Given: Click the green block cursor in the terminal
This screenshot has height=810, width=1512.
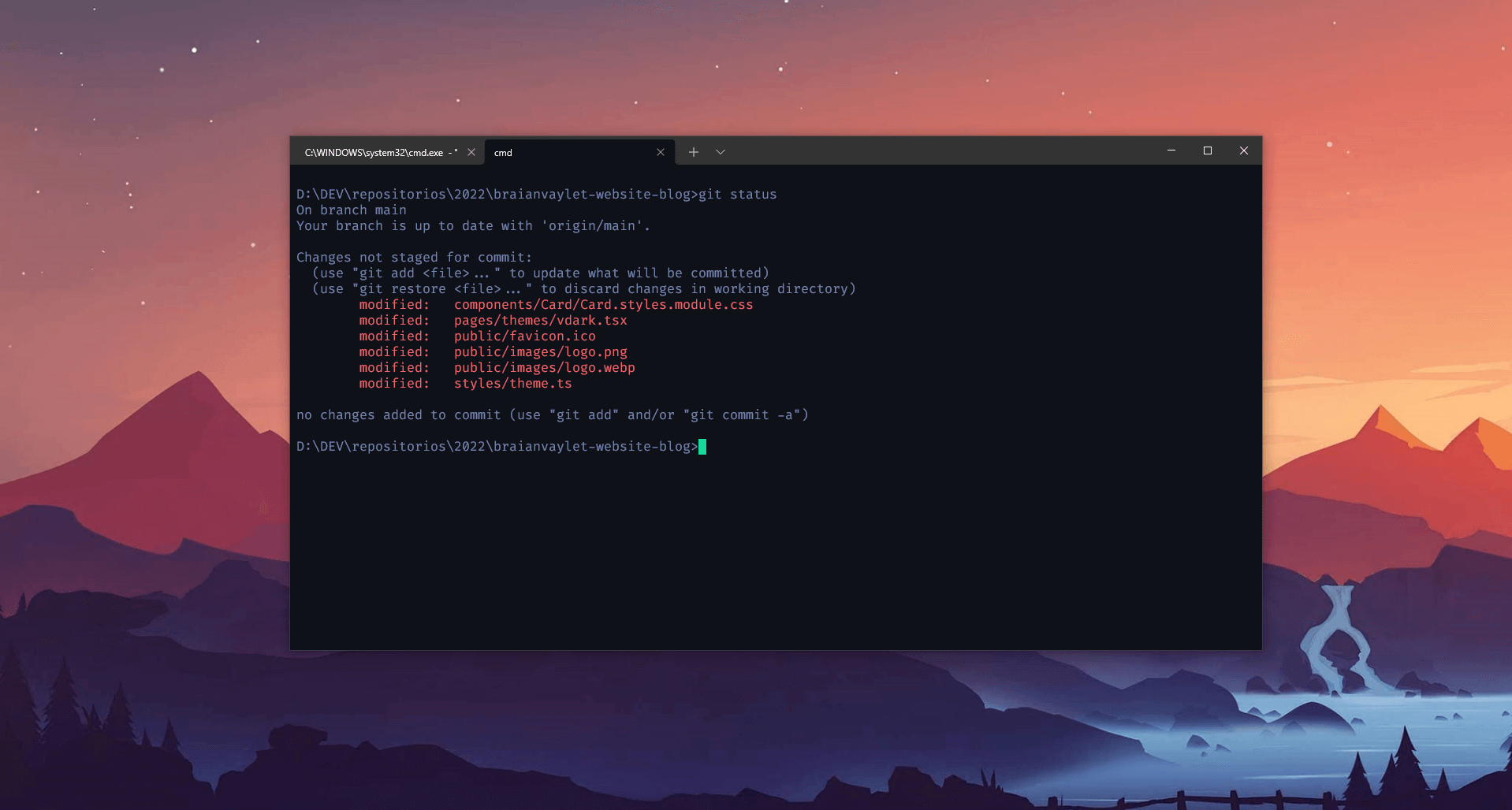Looking at the screenshot, I should pos(702,447).
